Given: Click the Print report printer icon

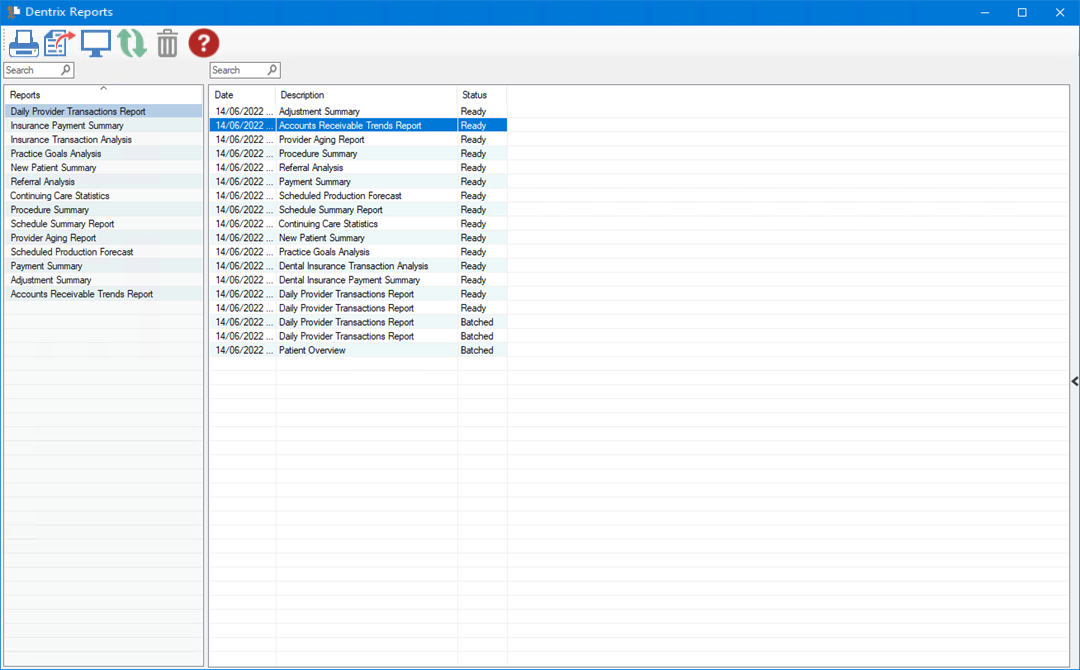Looking at the screenshot, I should [x=23, y=43].
